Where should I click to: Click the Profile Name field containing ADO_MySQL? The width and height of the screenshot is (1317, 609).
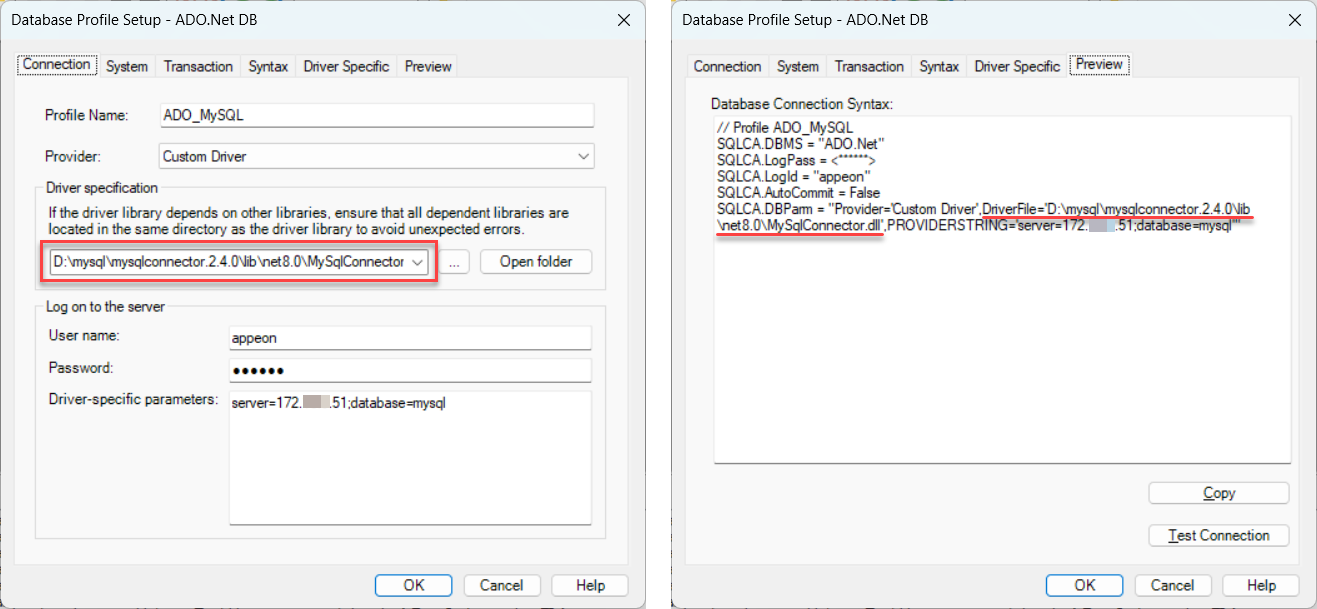[376, 115]
